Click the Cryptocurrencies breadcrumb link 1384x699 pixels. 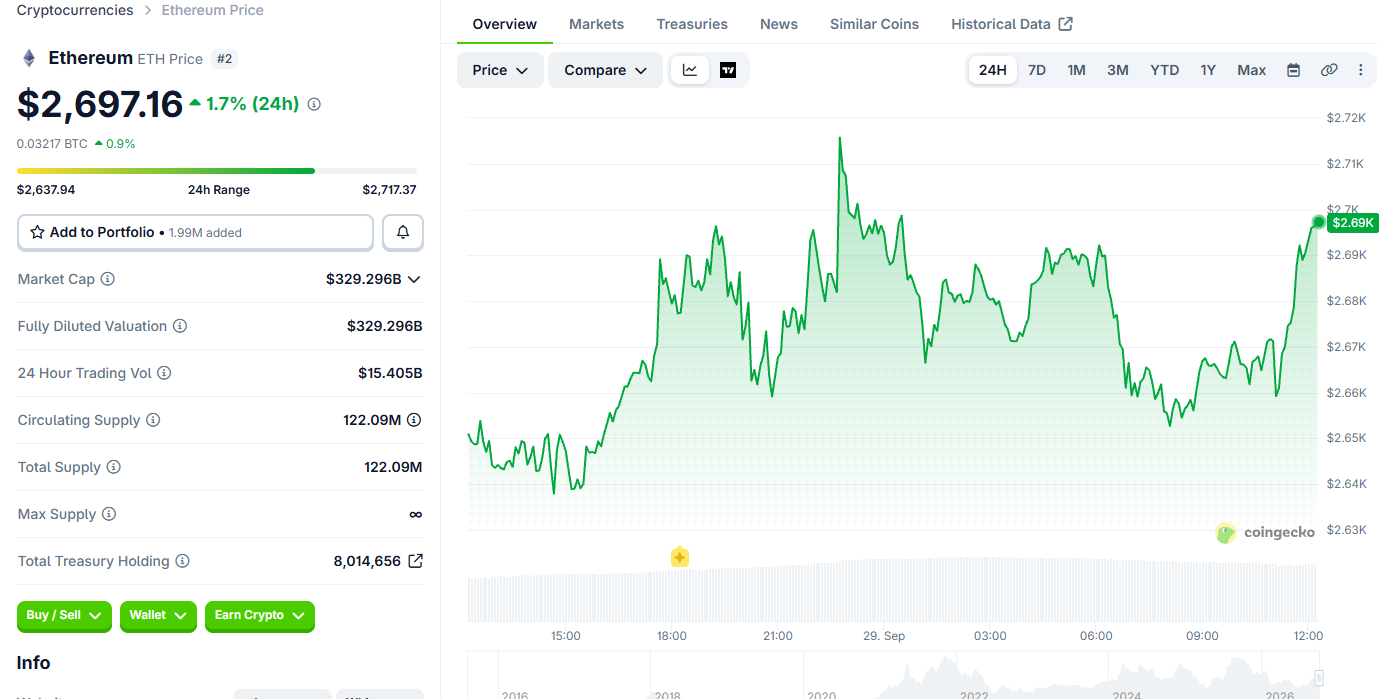[75, 10]
